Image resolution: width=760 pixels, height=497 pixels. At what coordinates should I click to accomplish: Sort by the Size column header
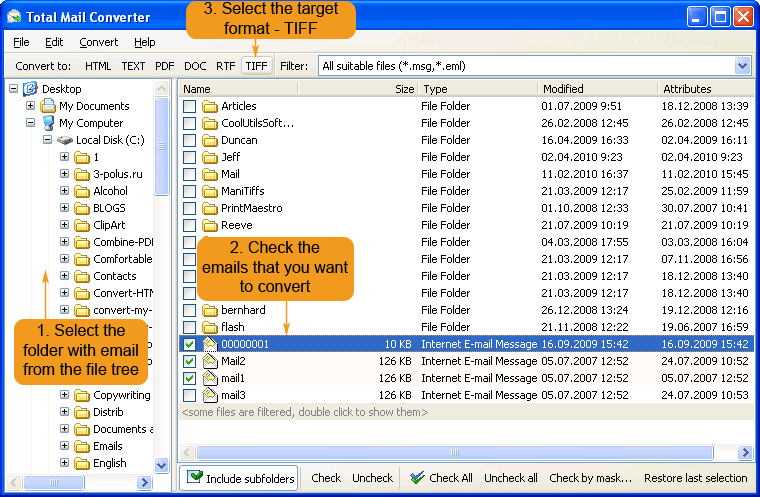point(357,89)
